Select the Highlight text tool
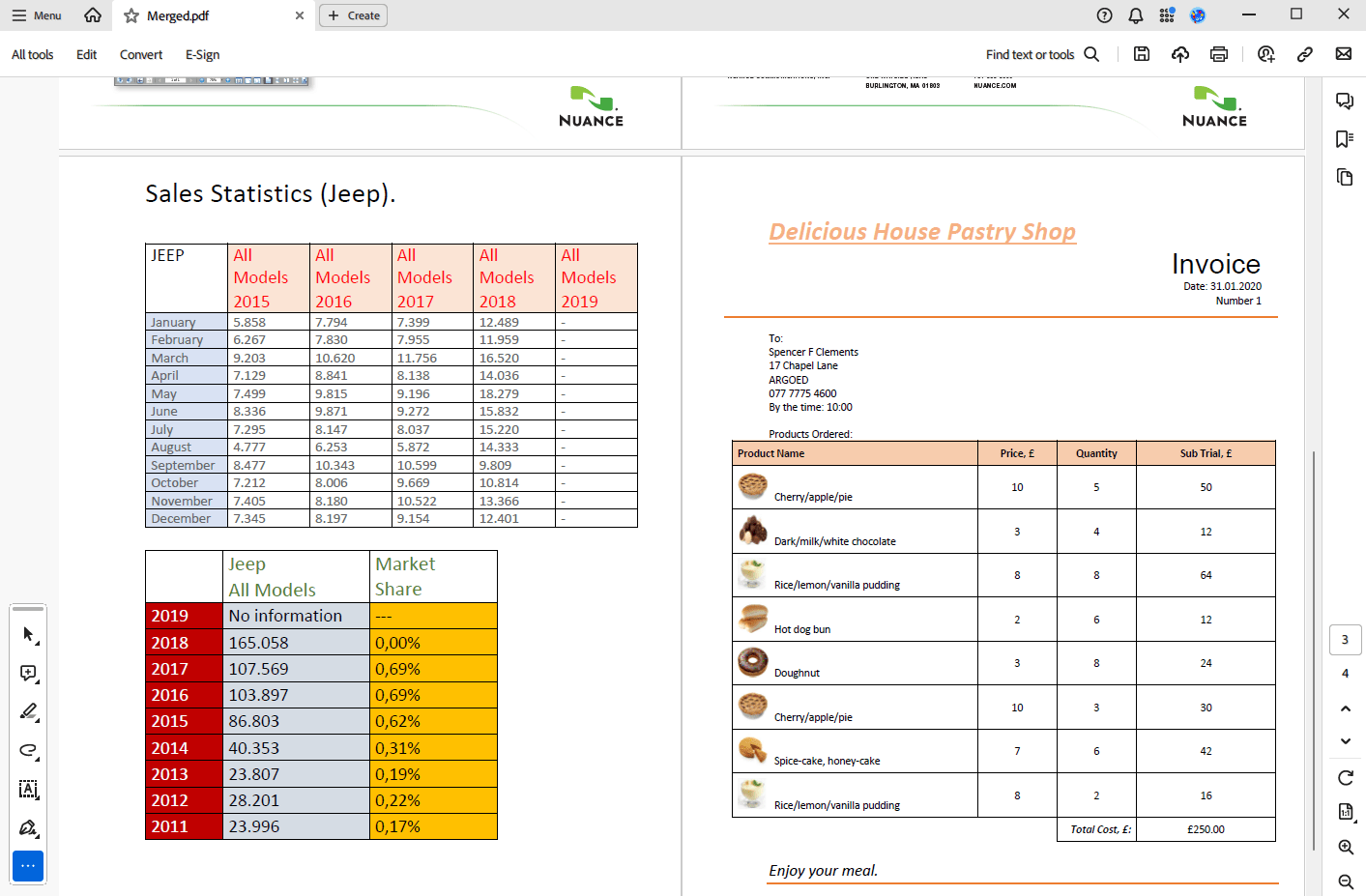Screen dimensions: 1366x896 (x=28, y=712)
